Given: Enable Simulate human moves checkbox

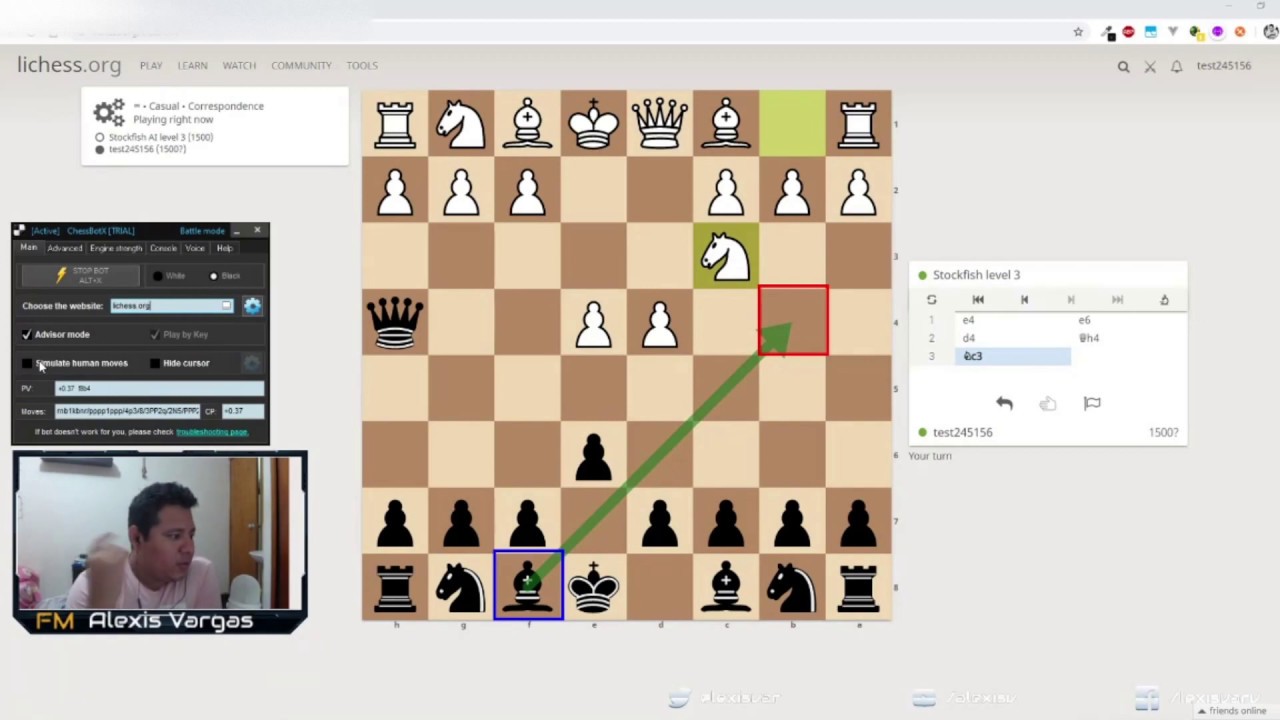Looking at the screenshot, I should pos(27,363).
